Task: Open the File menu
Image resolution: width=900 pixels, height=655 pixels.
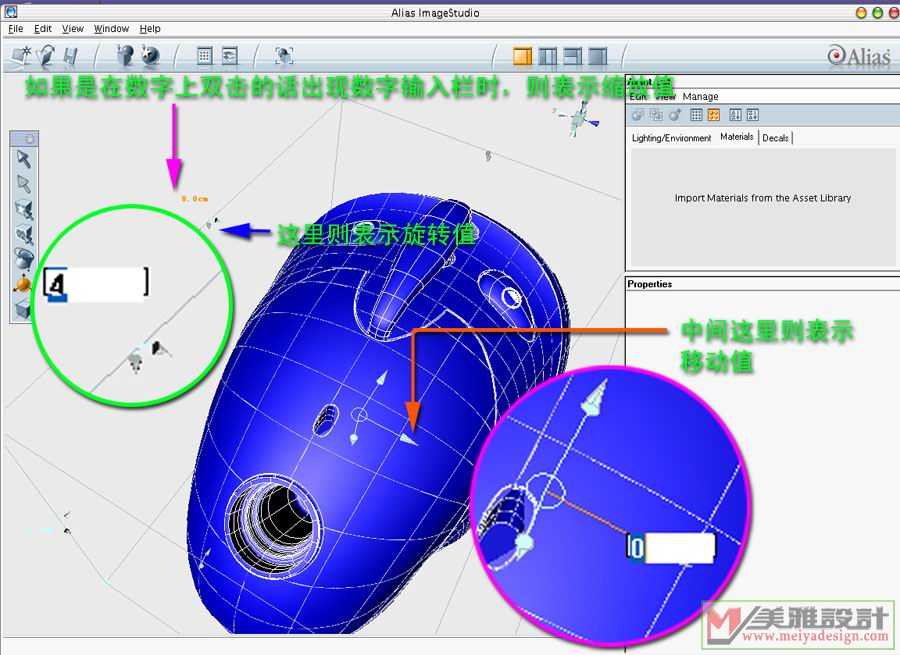Action: click(x=15, y=29)
